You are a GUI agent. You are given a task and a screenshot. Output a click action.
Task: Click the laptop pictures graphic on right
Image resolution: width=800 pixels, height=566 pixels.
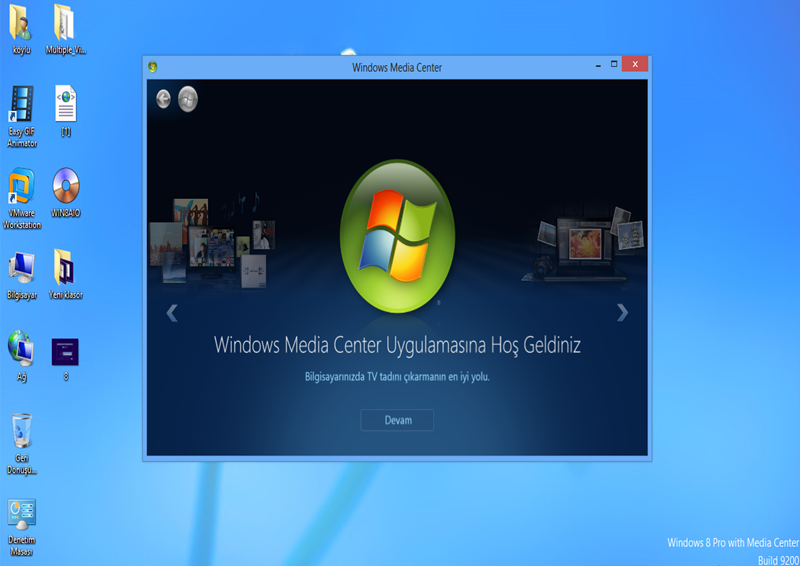583,244
